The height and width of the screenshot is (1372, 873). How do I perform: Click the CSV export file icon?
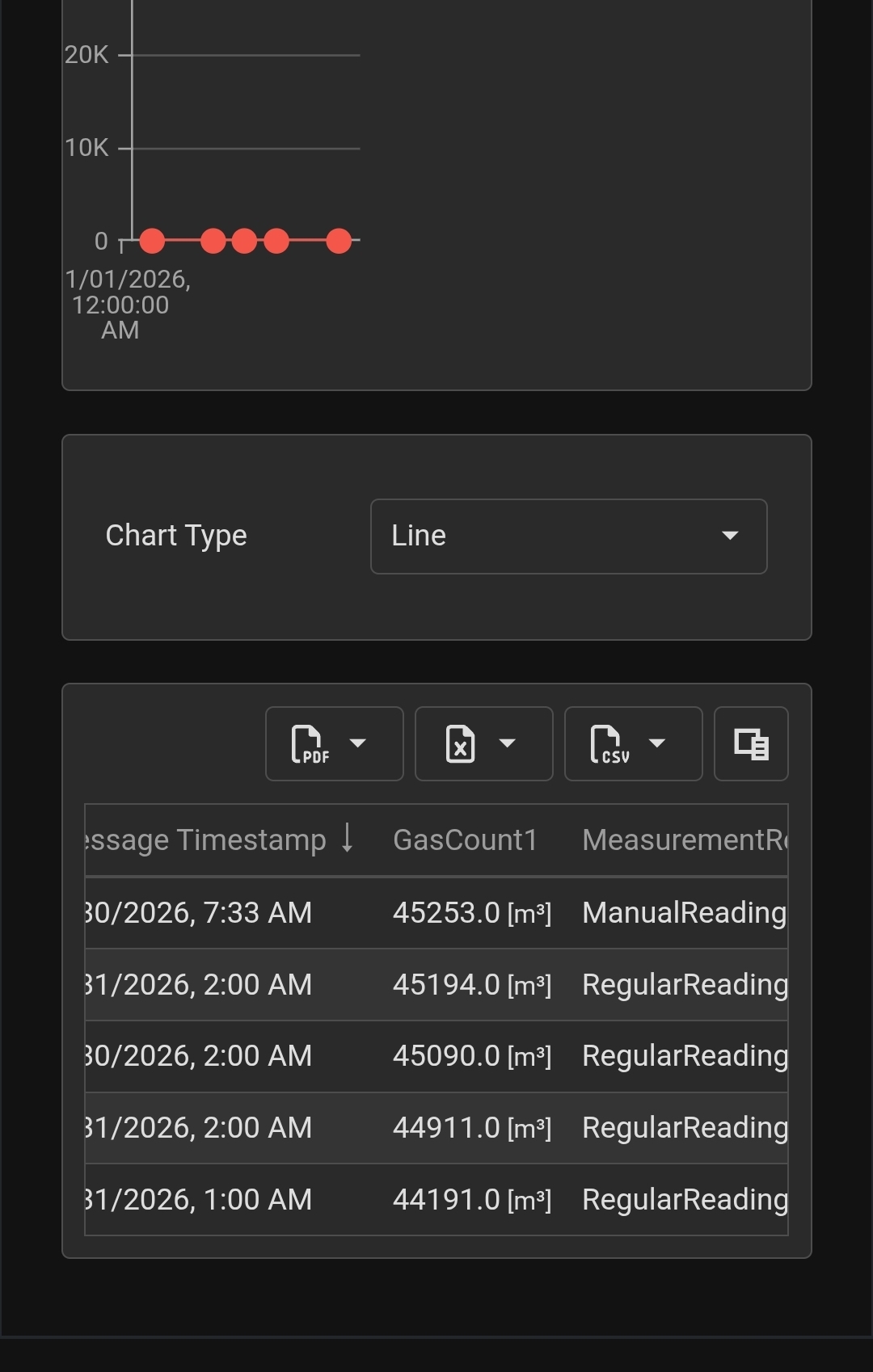pos(609,744)
